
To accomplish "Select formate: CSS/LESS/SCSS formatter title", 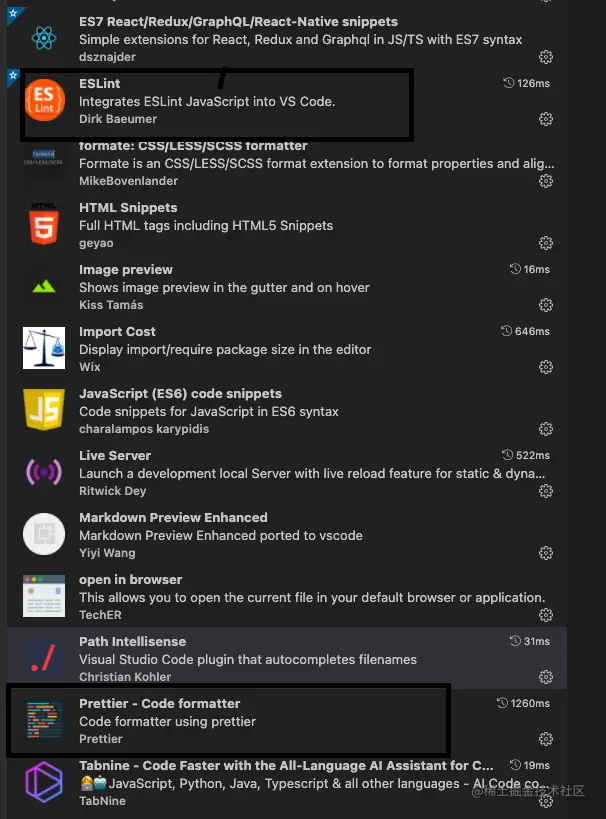I will click(x=193, y=146).
